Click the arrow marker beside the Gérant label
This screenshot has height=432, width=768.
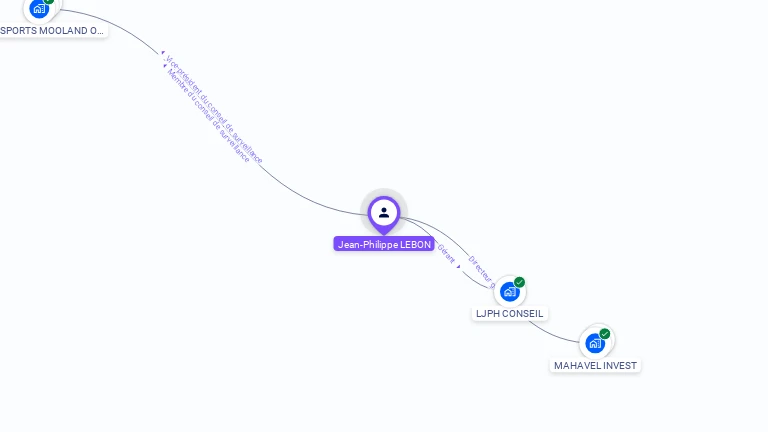458,267
